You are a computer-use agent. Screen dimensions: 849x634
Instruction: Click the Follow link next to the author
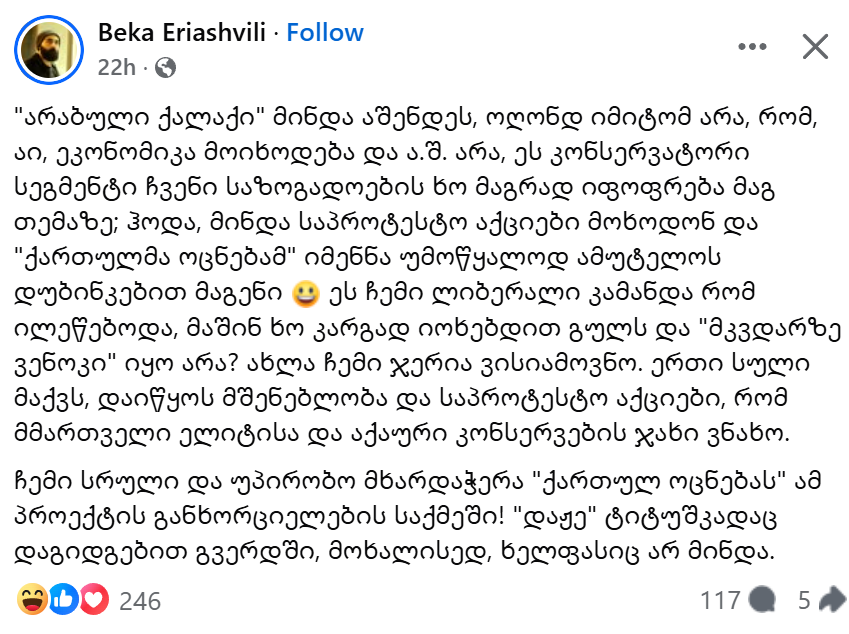(x=325, y=33)
